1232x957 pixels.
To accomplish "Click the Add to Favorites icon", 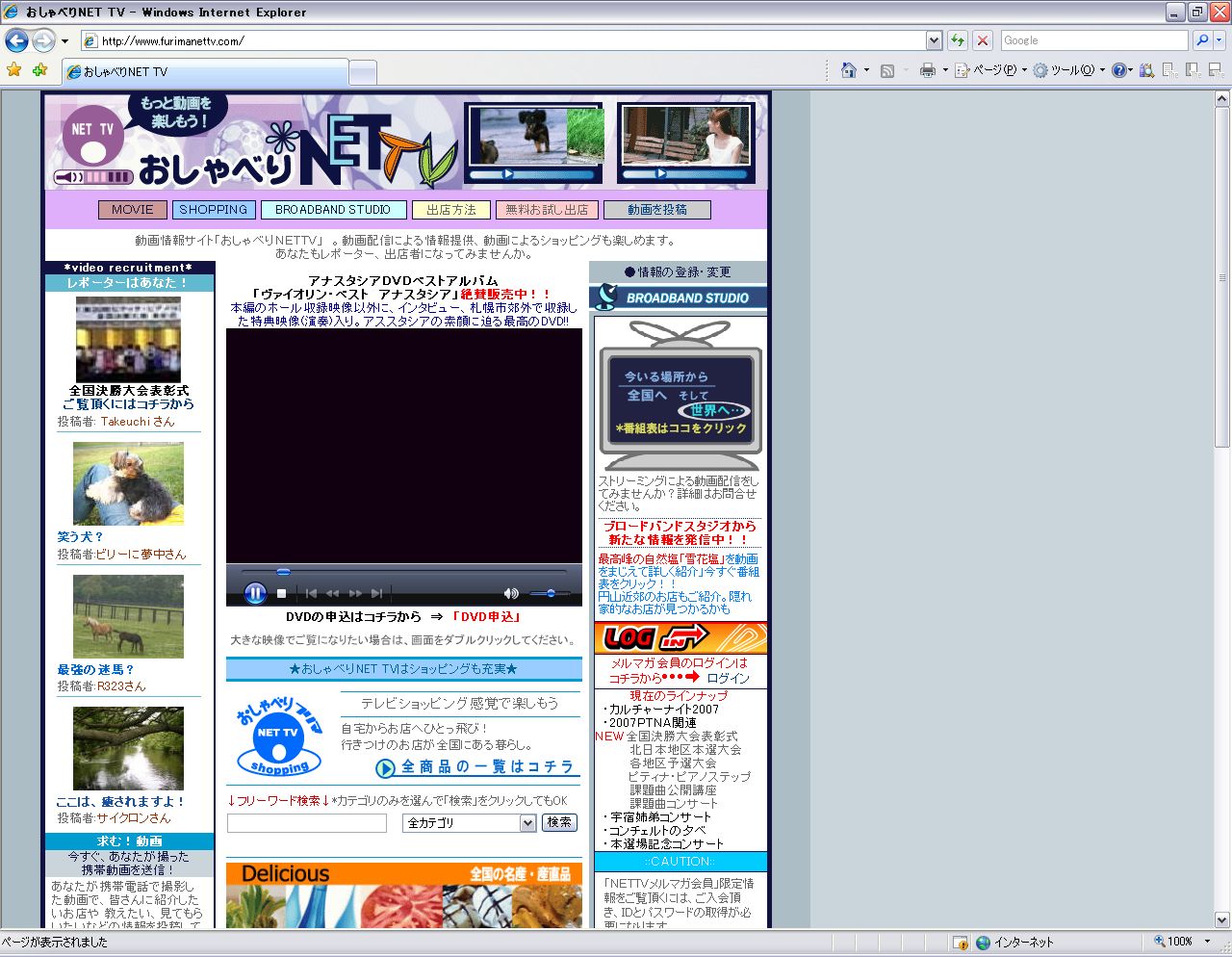I will [x=39, y=70].
